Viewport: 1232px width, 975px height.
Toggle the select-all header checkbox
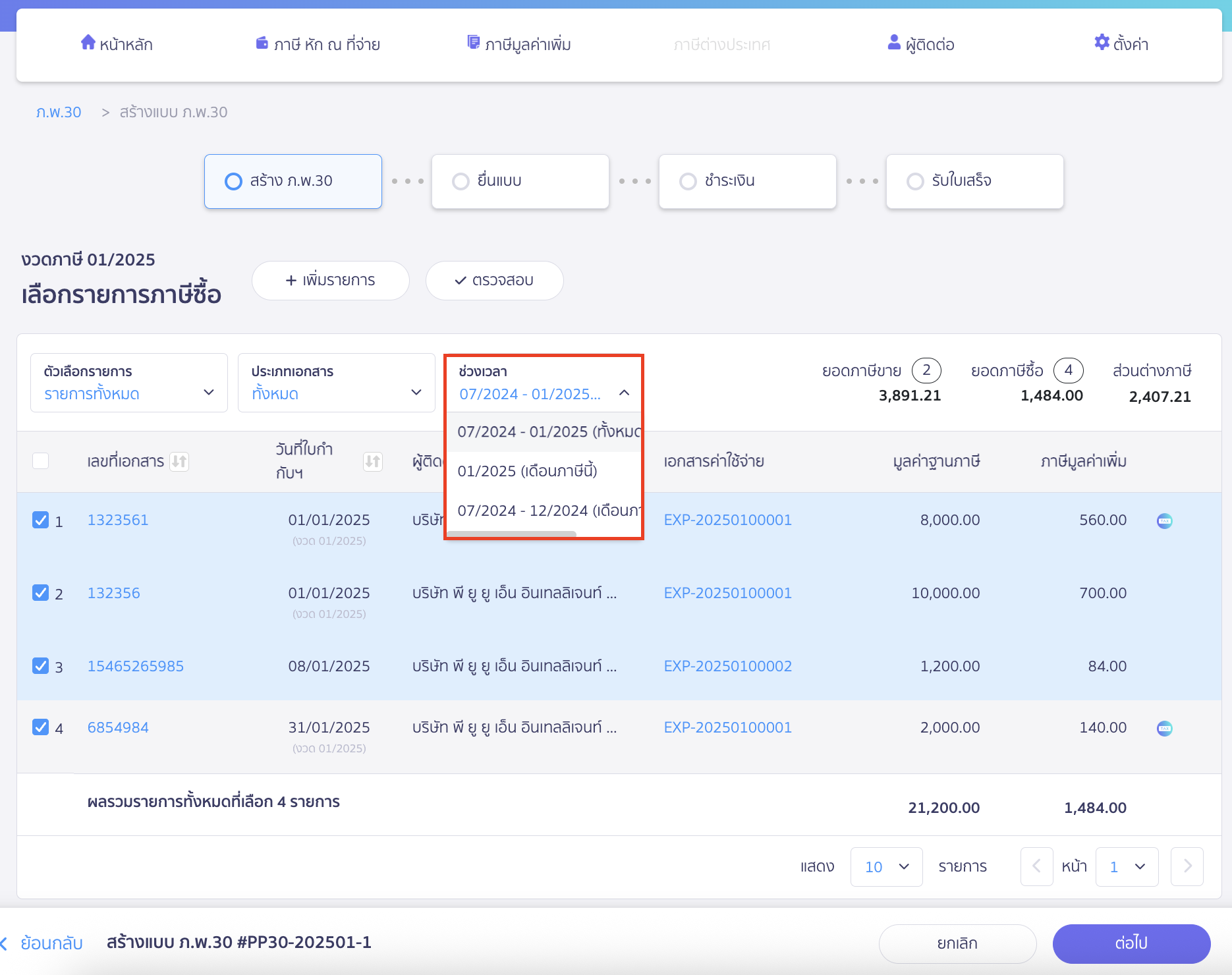[x=41, y=461]
